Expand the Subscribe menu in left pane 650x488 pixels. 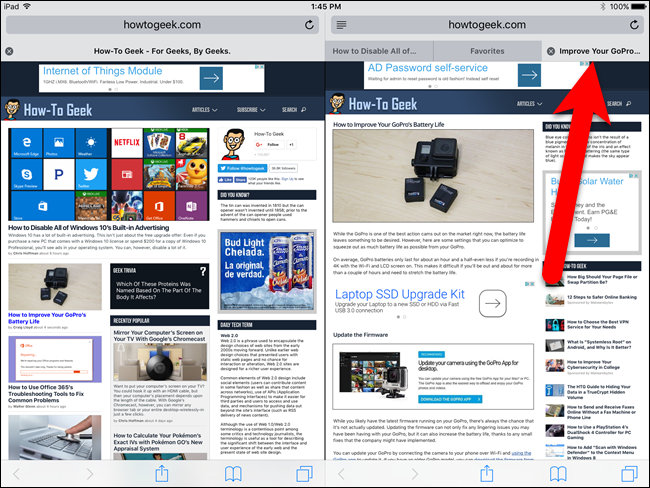tap(251, 110)
